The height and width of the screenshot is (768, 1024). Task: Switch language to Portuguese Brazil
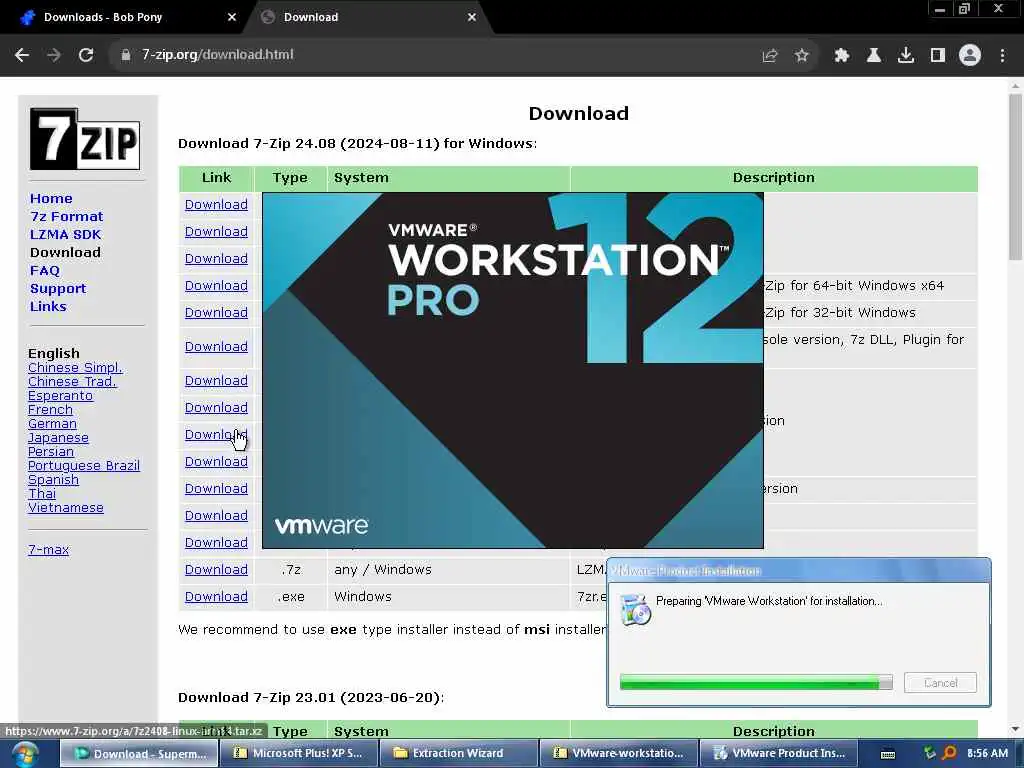pyautogui.click(x=84, y=466)
